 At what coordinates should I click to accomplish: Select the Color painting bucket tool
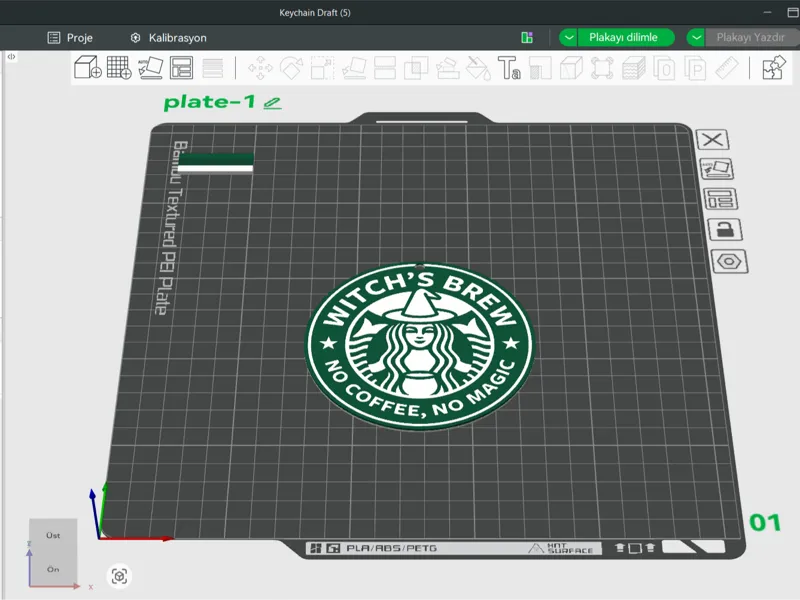[x=479, y=68]
